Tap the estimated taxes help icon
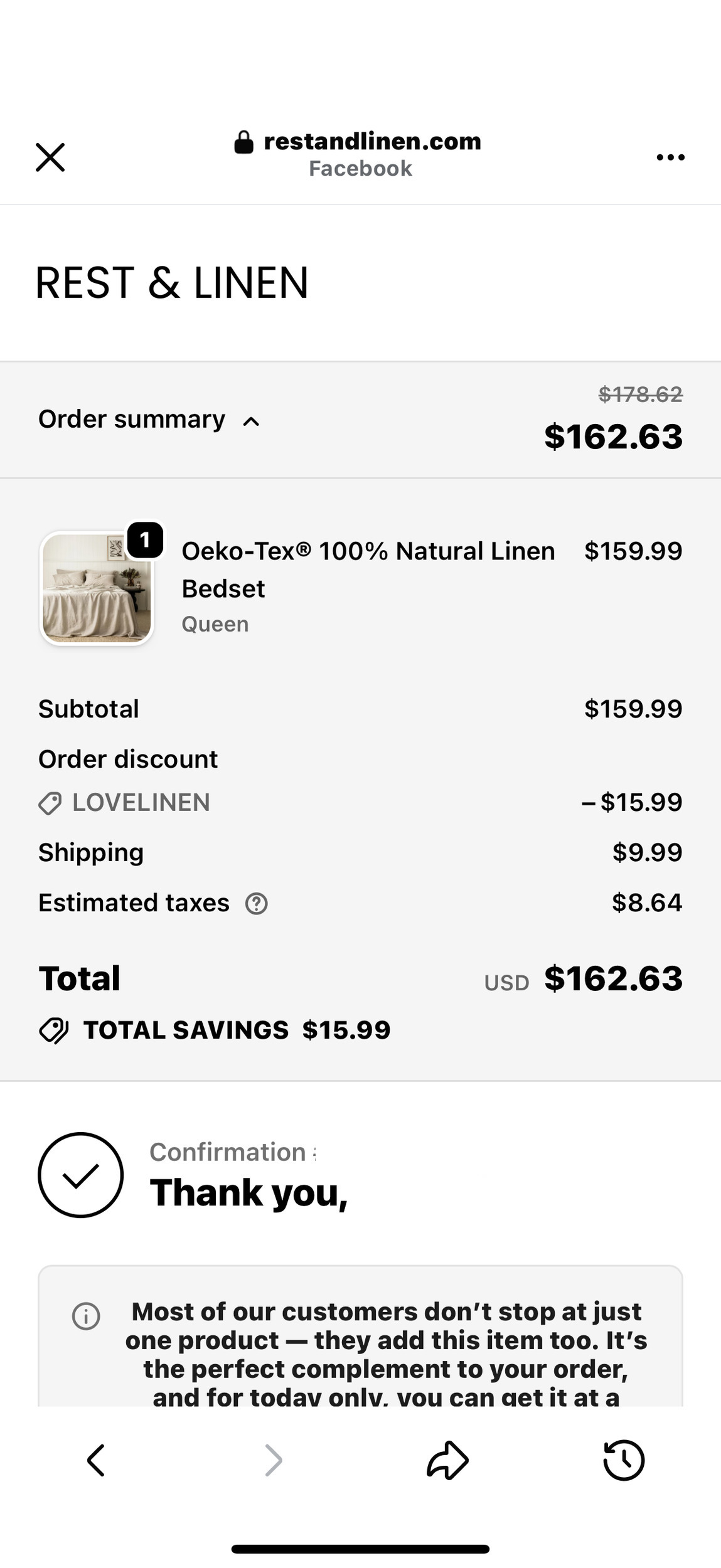This screenshot has width=721, height=1568. coord(256,904)
